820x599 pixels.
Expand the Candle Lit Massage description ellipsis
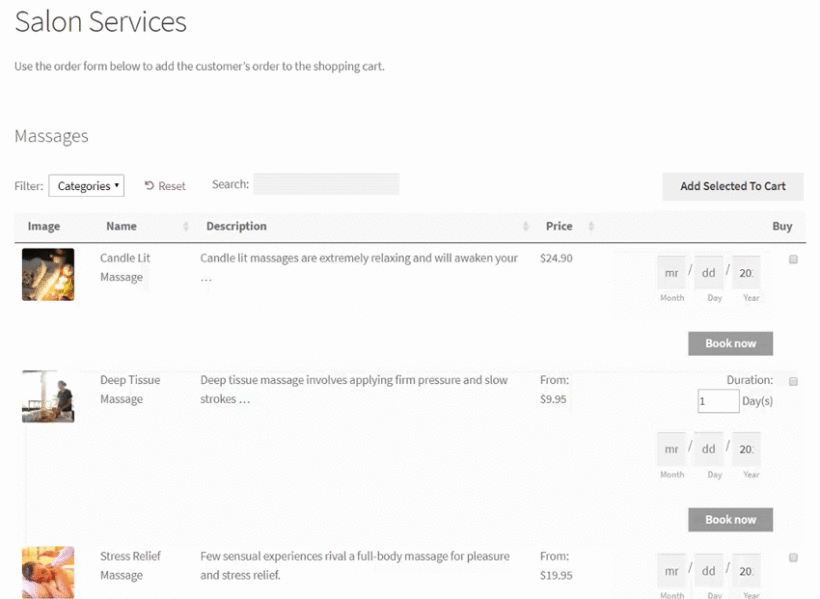click(x=207, y=276)
